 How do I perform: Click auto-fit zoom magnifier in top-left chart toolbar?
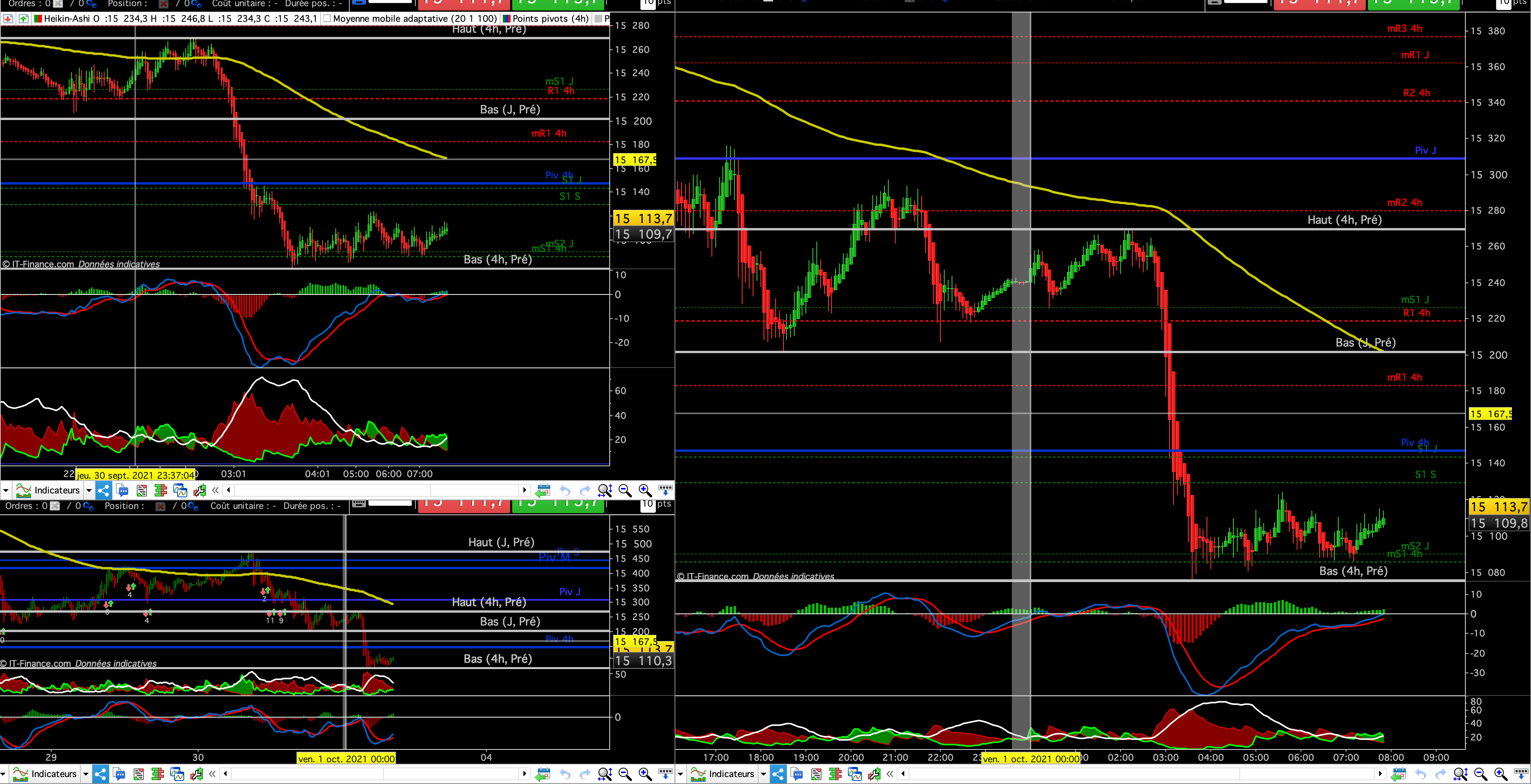coord(605,490)
